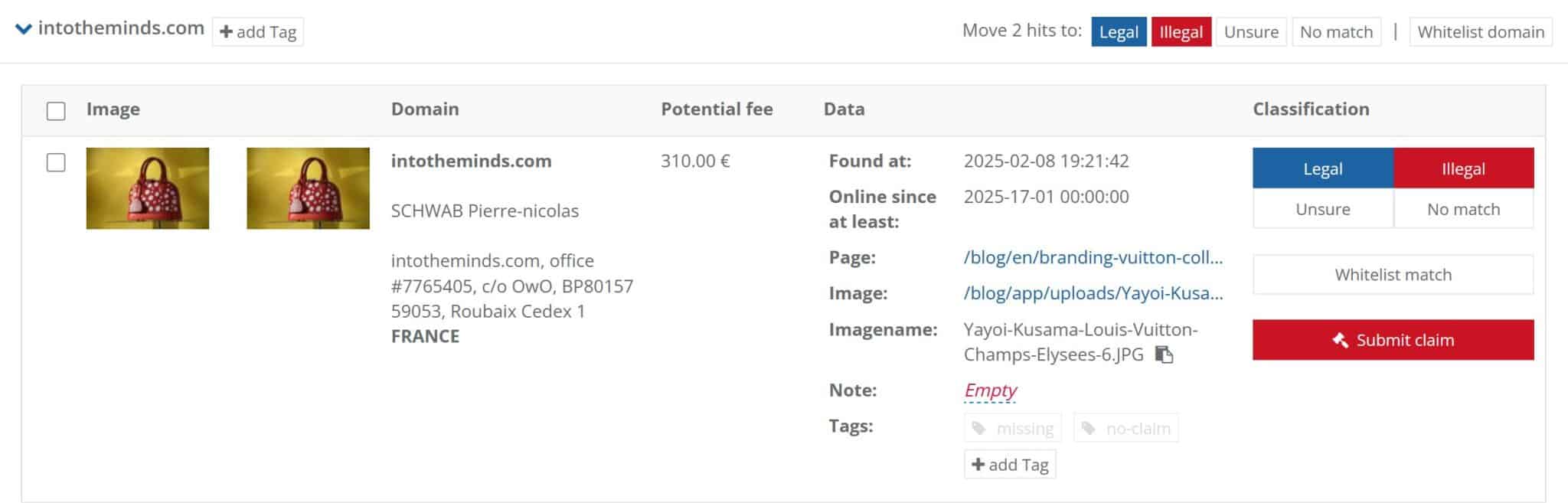Click the Whitelist match button

1393,275
